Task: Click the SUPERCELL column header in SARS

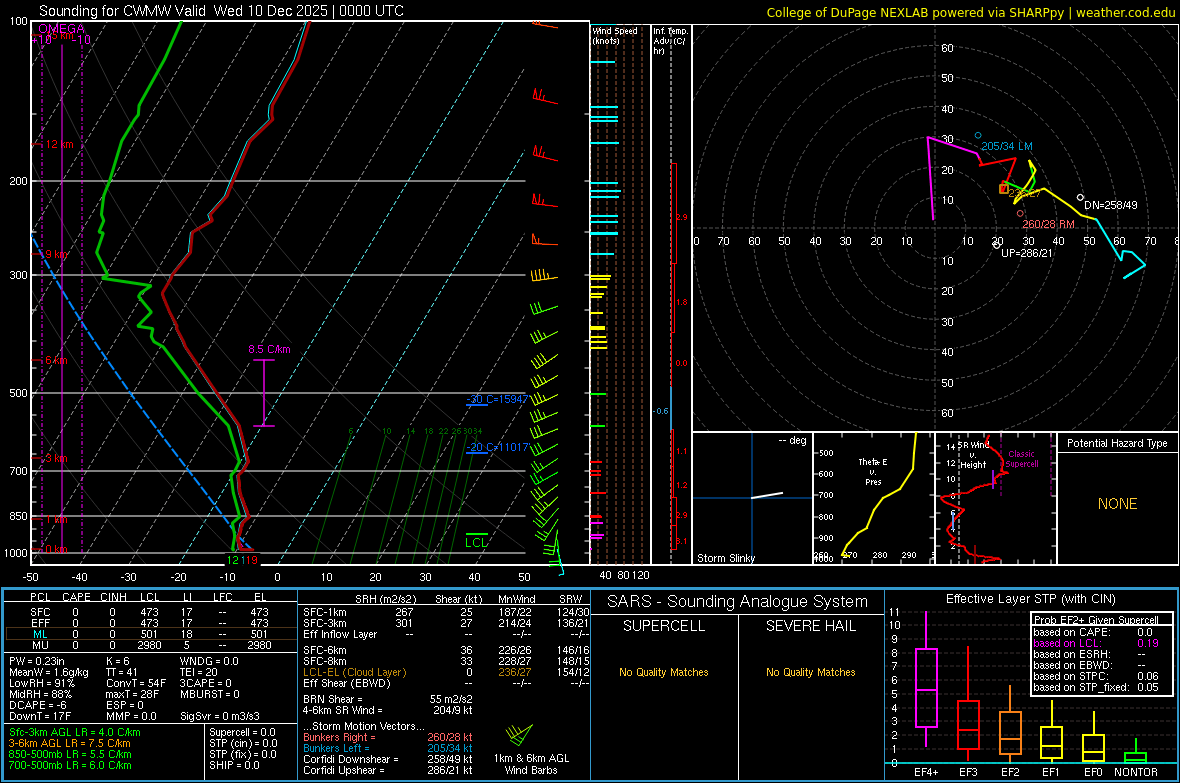Action: [x=664, y=626]
